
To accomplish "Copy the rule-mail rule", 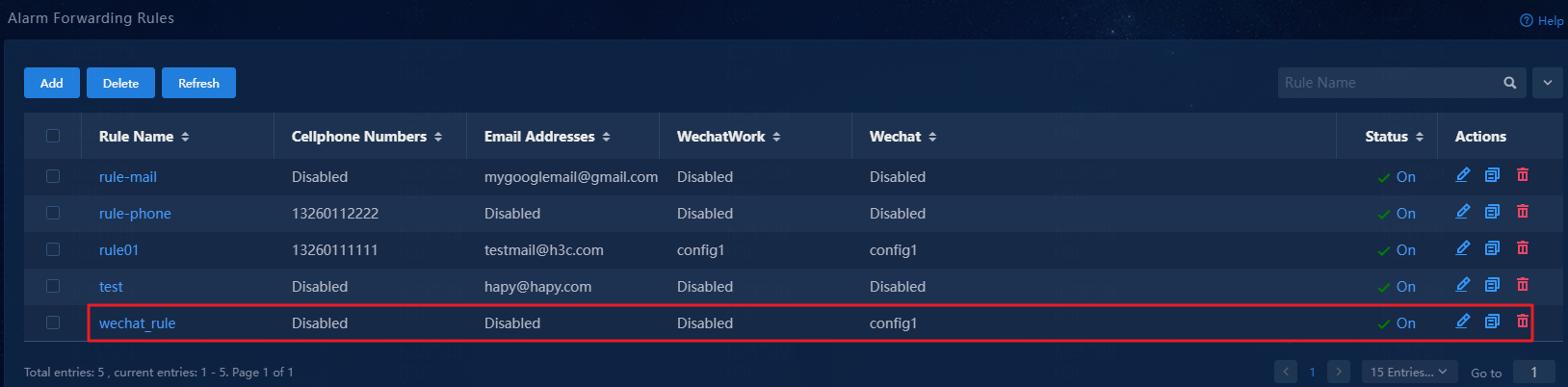I will point(1492,175).
